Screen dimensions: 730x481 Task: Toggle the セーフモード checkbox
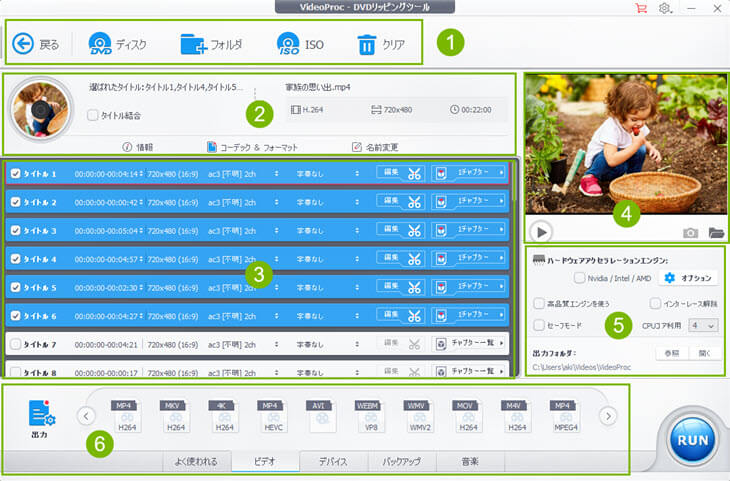(x=539, y=325)
